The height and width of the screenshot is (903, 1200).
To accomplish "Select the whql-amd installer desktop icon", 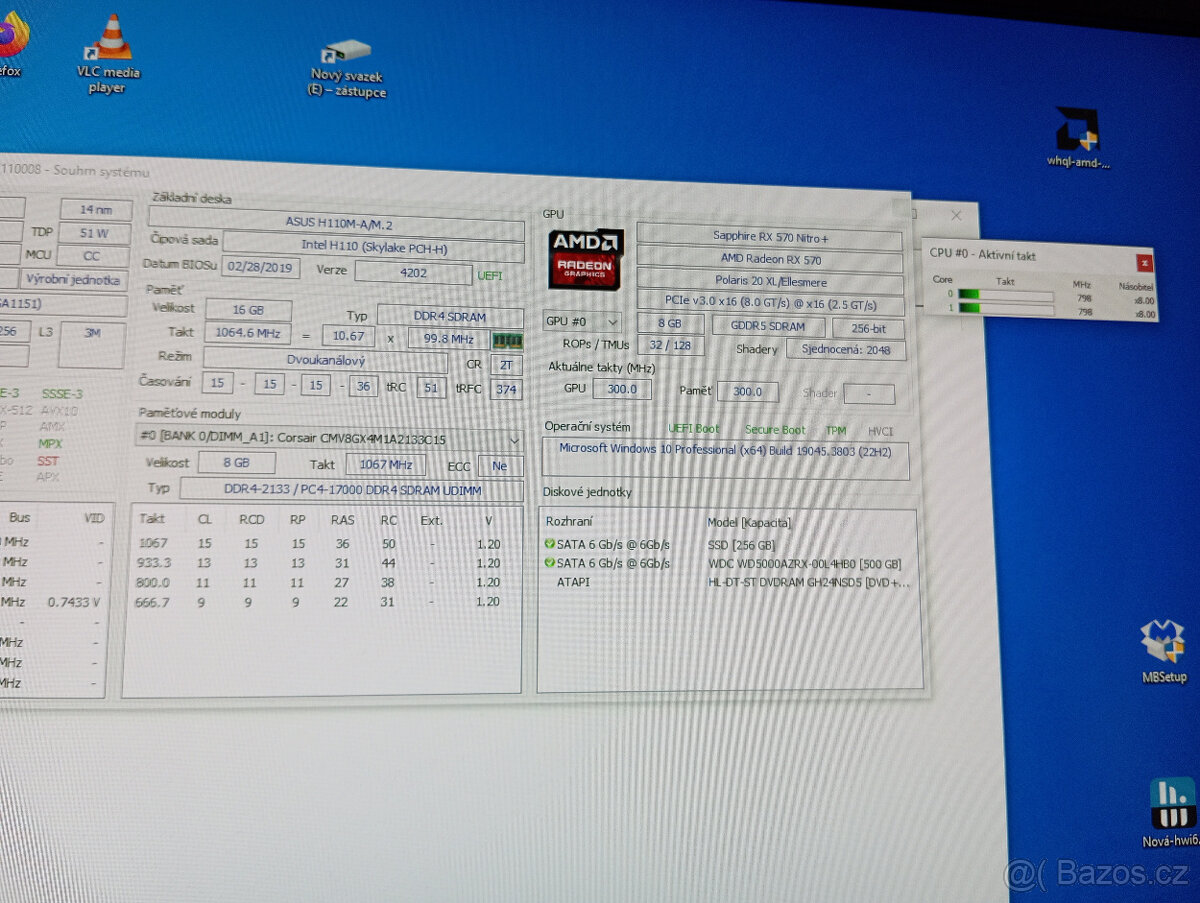I will pyautogui.click(x=1078, y=136).
